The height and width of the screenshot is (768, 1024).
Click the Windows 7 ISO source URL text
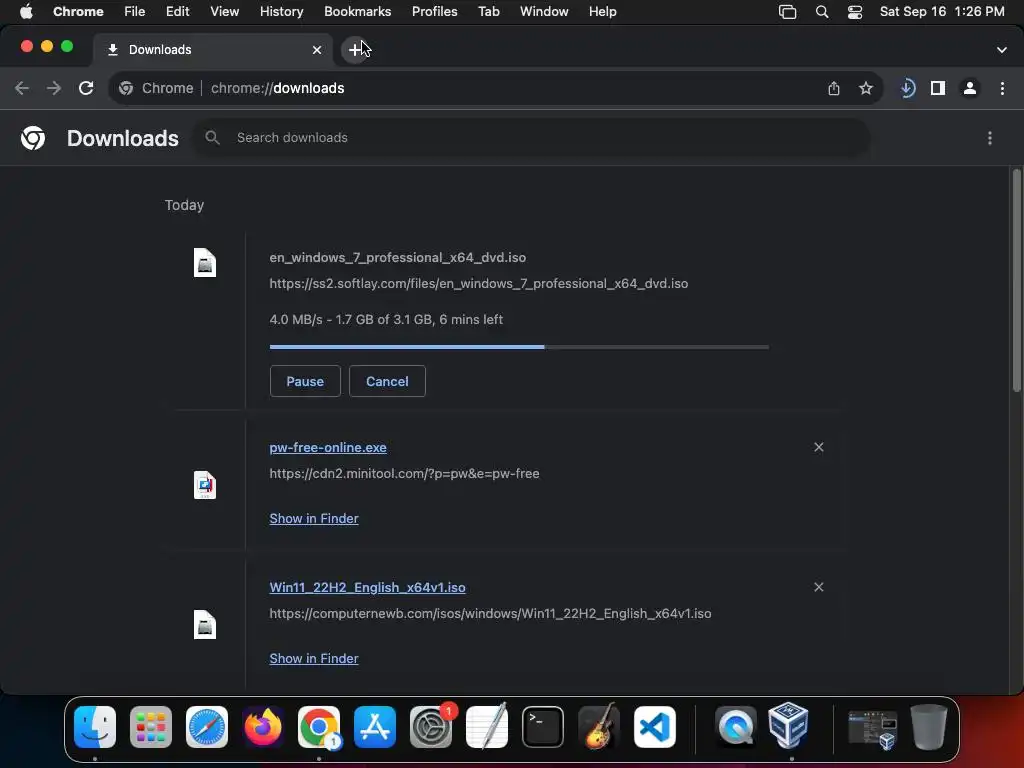pyautogui.click(x=479, y=283)
